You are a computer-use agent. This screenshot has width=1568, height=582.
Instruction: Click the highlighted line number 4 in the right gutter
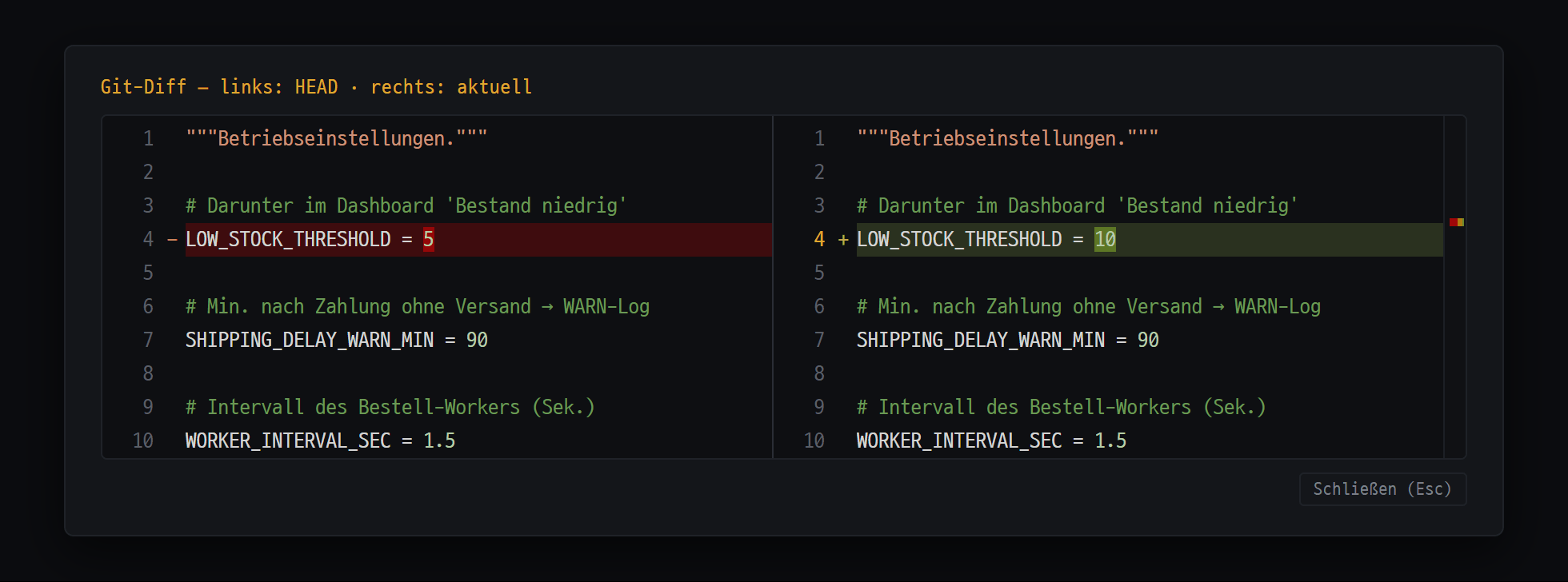[819, 239]
